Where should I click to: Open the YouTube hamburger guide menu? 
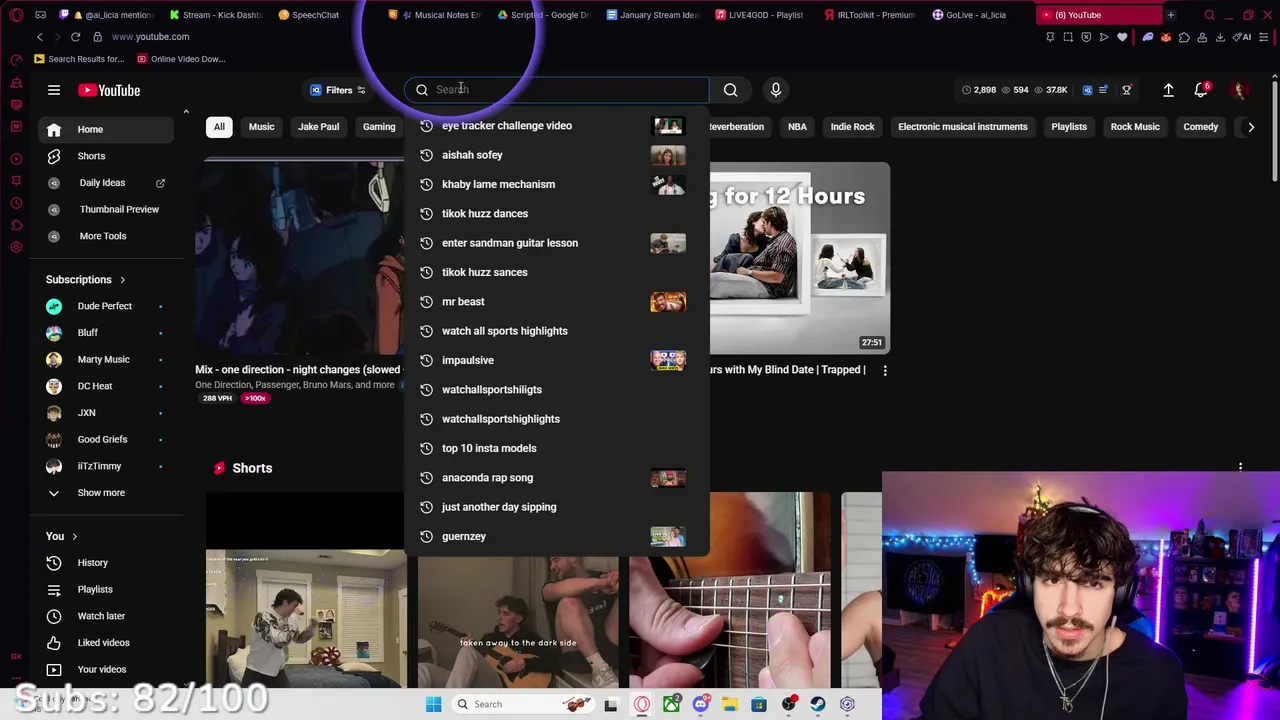coord(54,90)
